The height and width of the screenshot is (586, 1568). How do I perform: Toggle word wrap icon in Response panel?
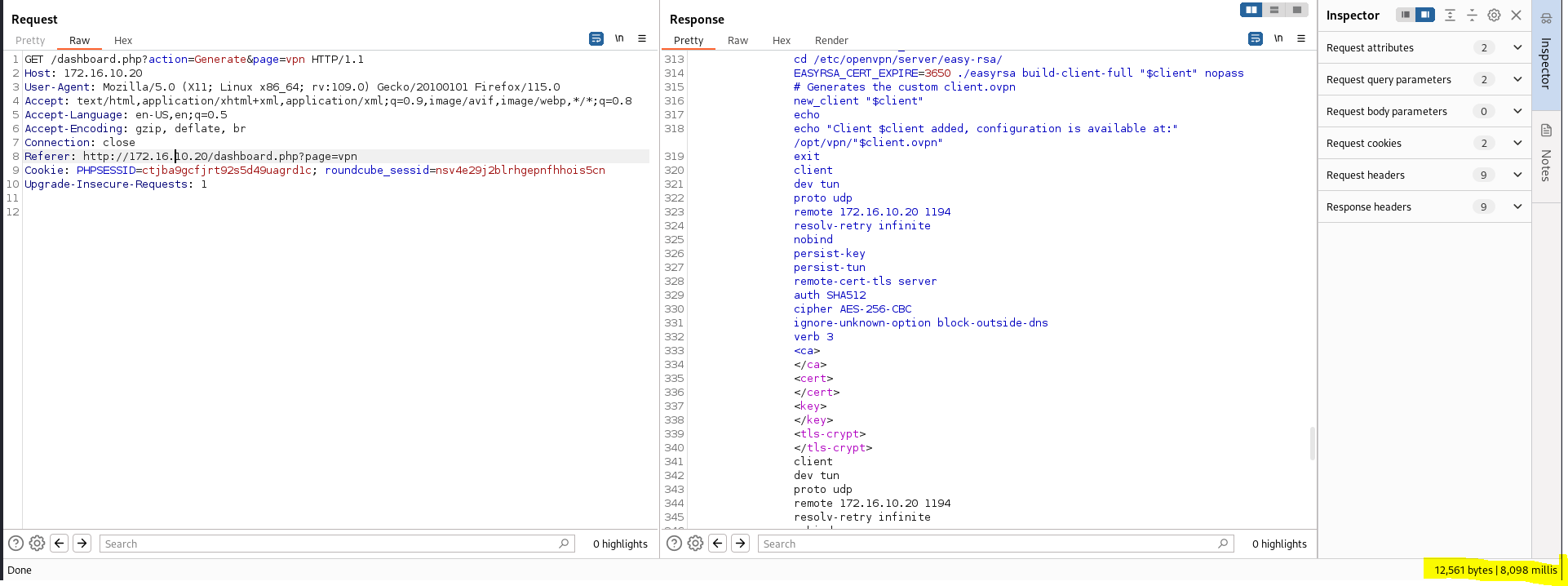click(x=1256, y=38)
